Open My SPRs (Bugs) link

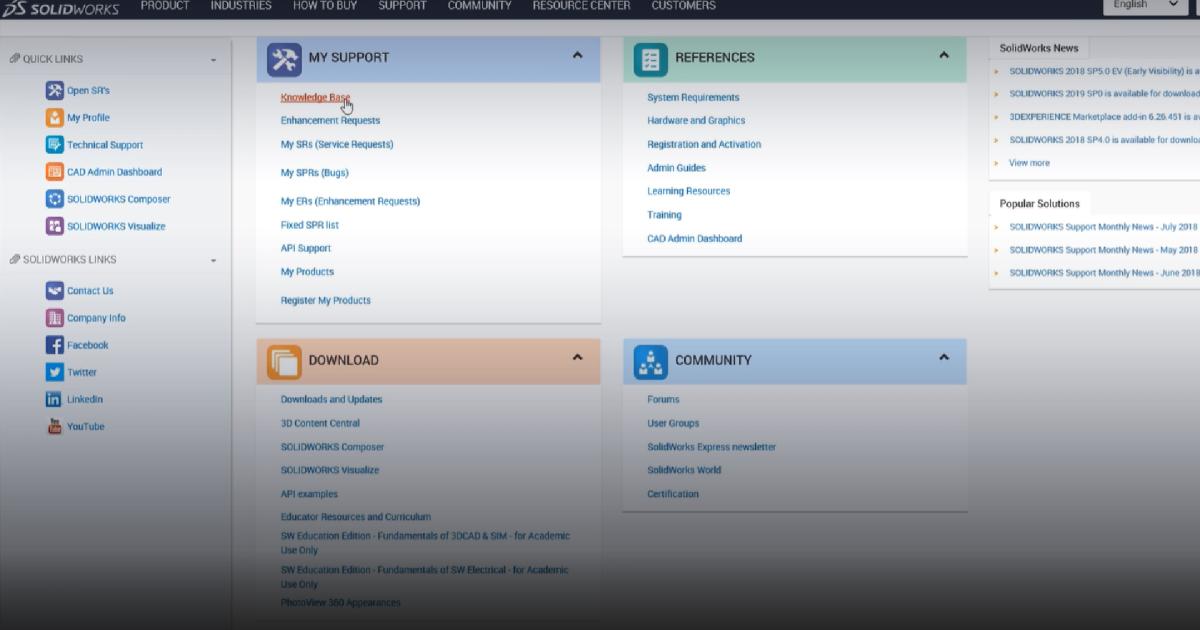pyautogui.click(x=314, y=173)
